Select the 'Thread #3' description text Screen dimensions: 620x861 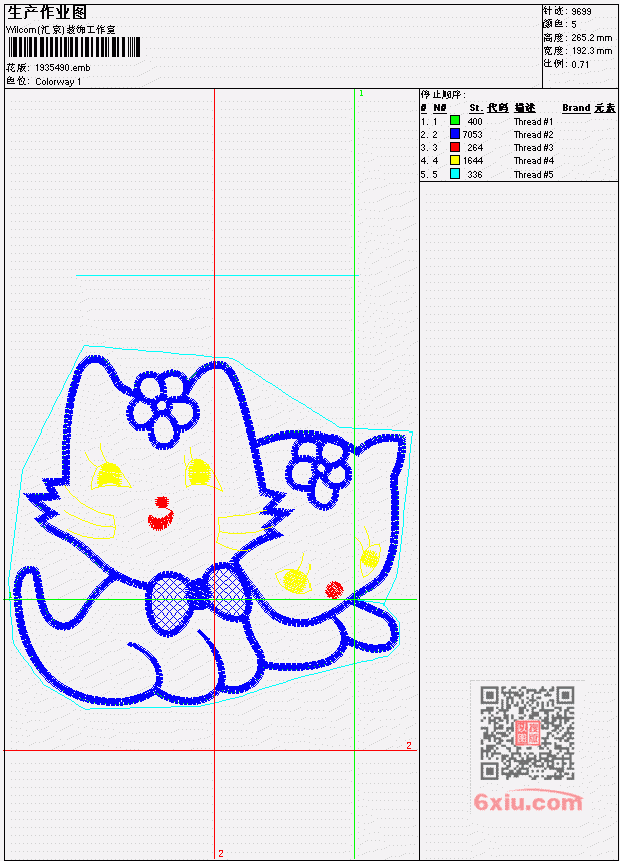533,148
